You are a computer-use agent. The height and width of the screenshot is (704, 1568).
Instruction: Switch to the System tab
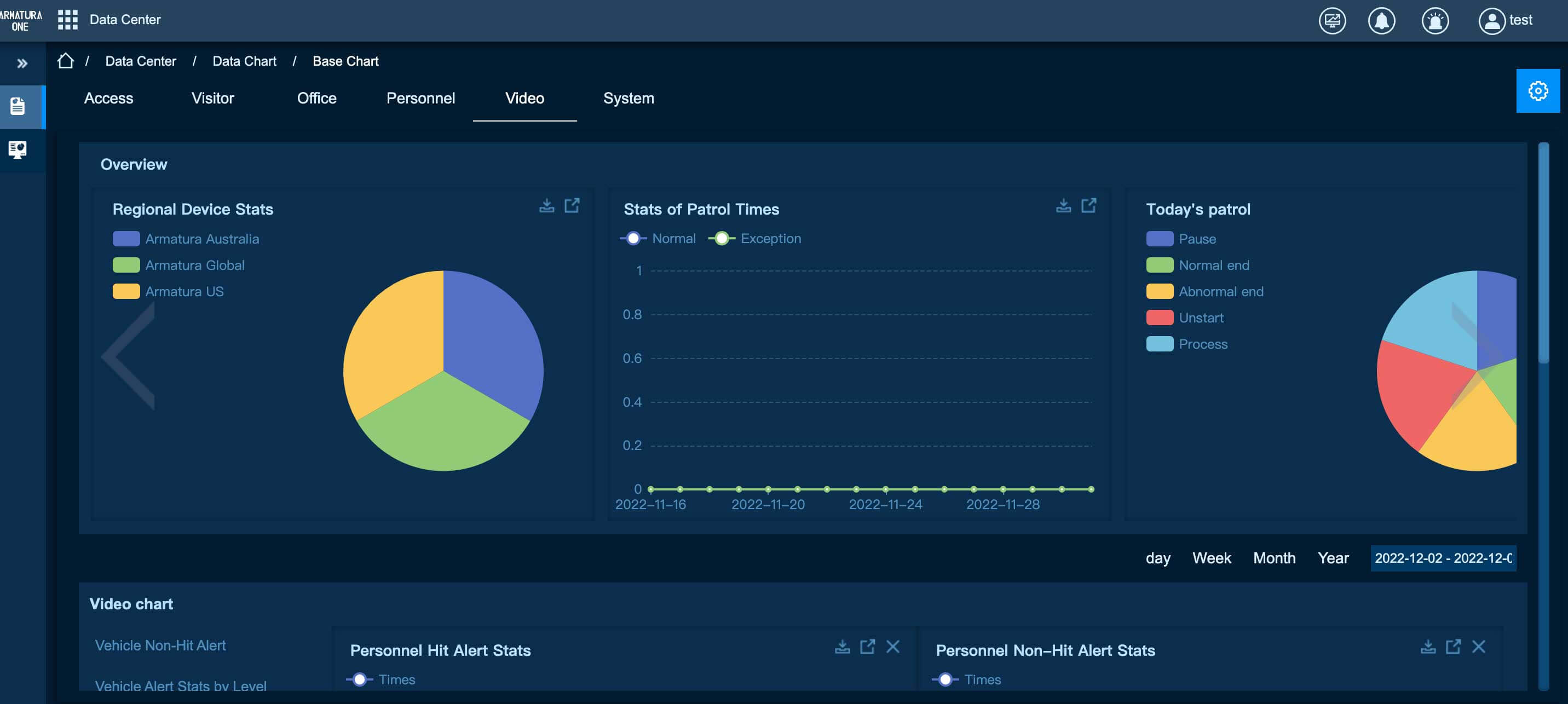(x=628, y=99)
